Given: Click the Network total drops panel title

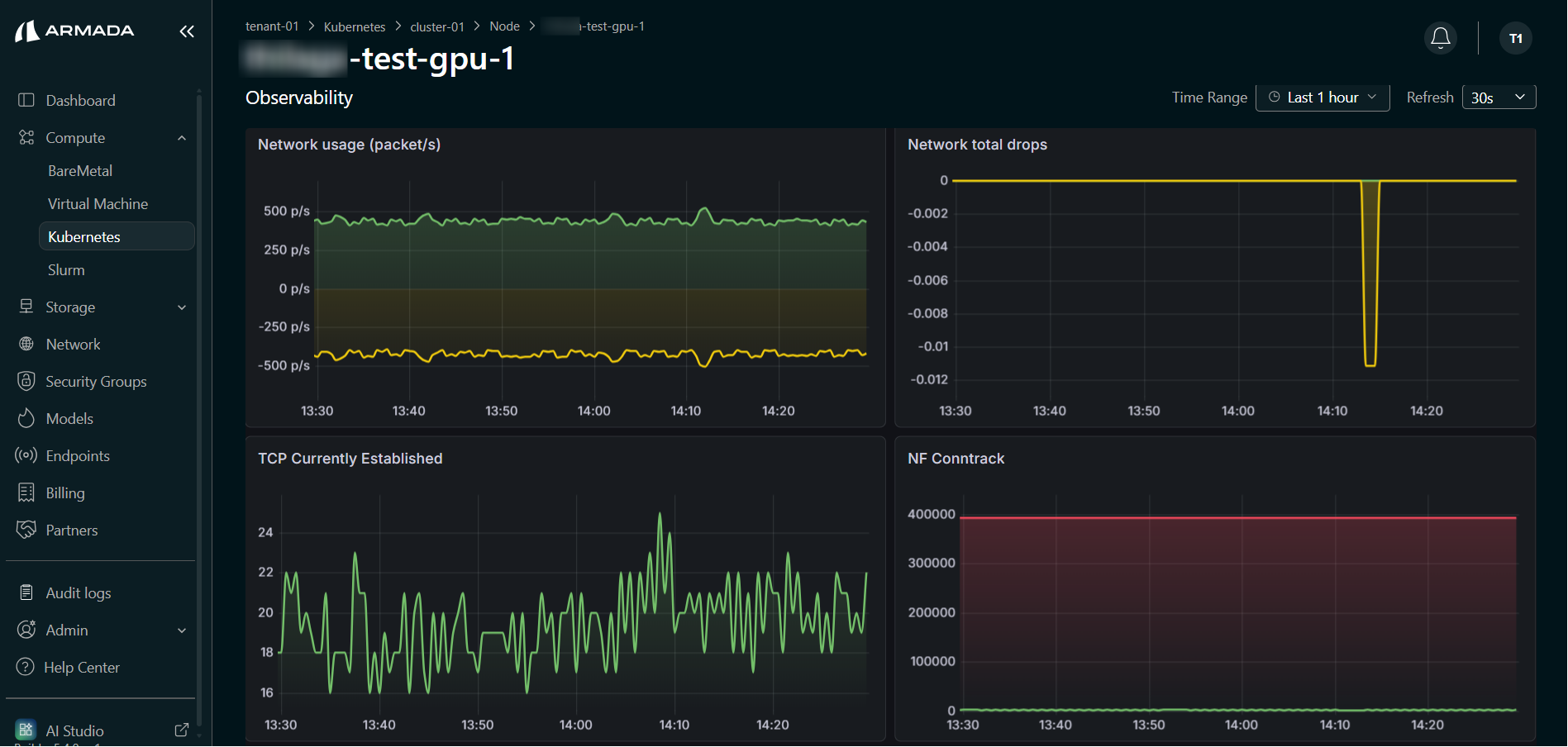Looking at the screenshot, I should [977, 145].
